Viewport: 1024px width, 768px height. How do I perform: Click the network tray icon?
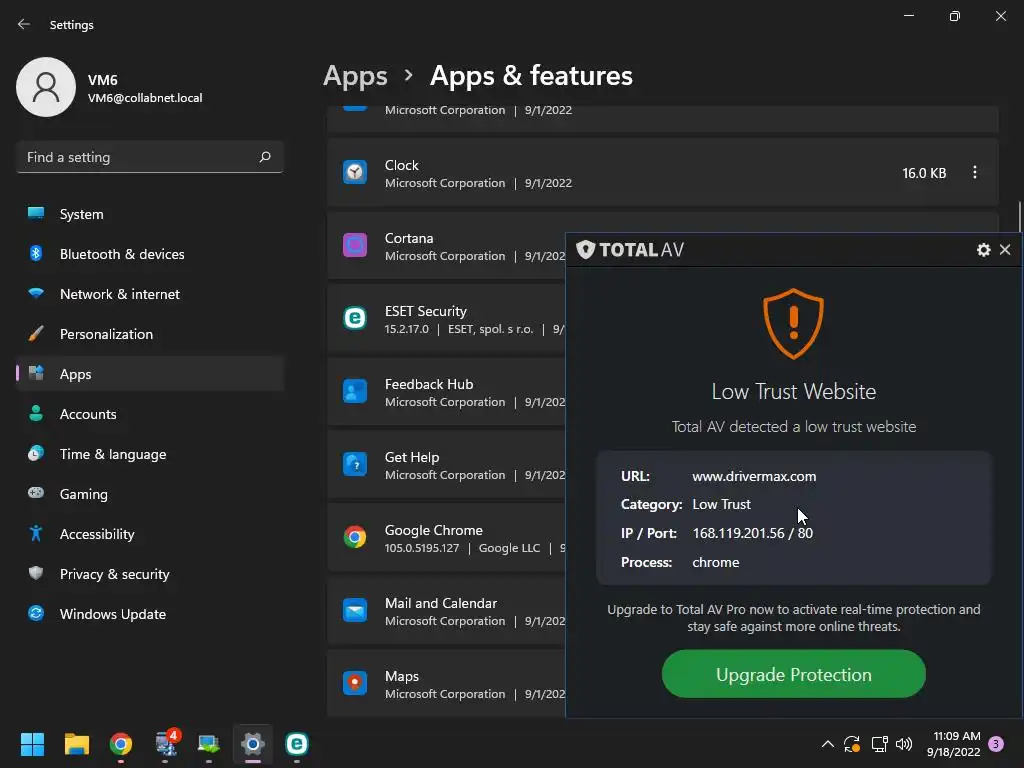click(879, 744)
